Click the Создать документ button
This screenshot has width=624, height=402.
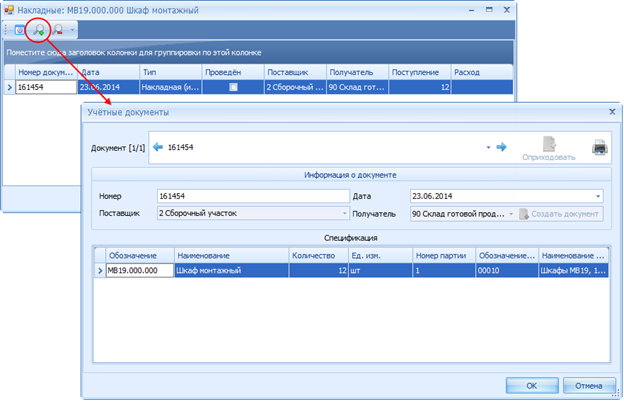560,214
